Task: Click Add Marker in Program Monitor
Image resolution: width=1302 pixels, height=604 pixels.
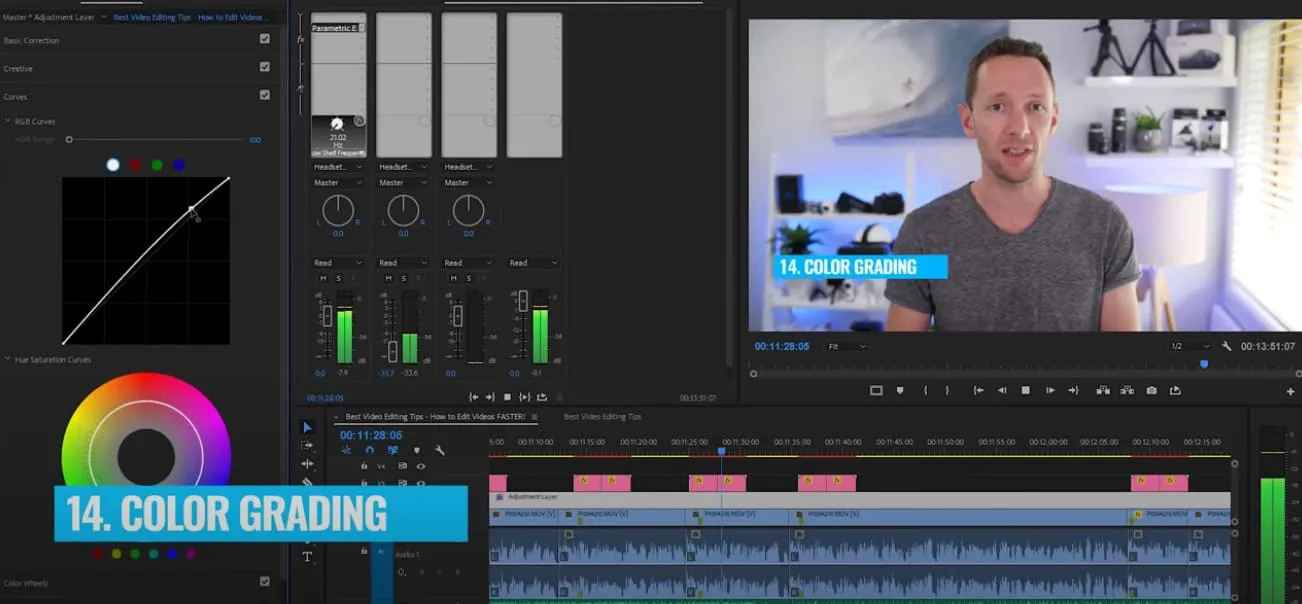Action: pyautogui.click(x=900, y=390)
